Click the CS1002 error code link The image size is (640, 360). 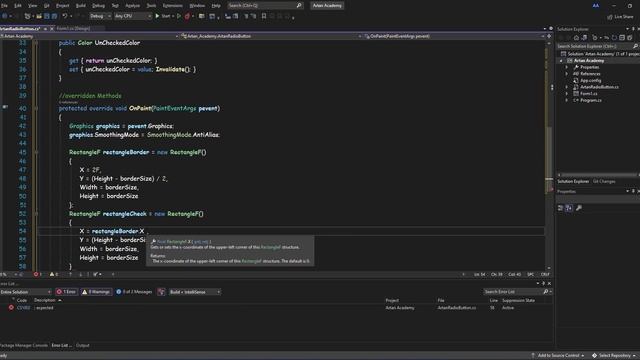pos(23,308)
